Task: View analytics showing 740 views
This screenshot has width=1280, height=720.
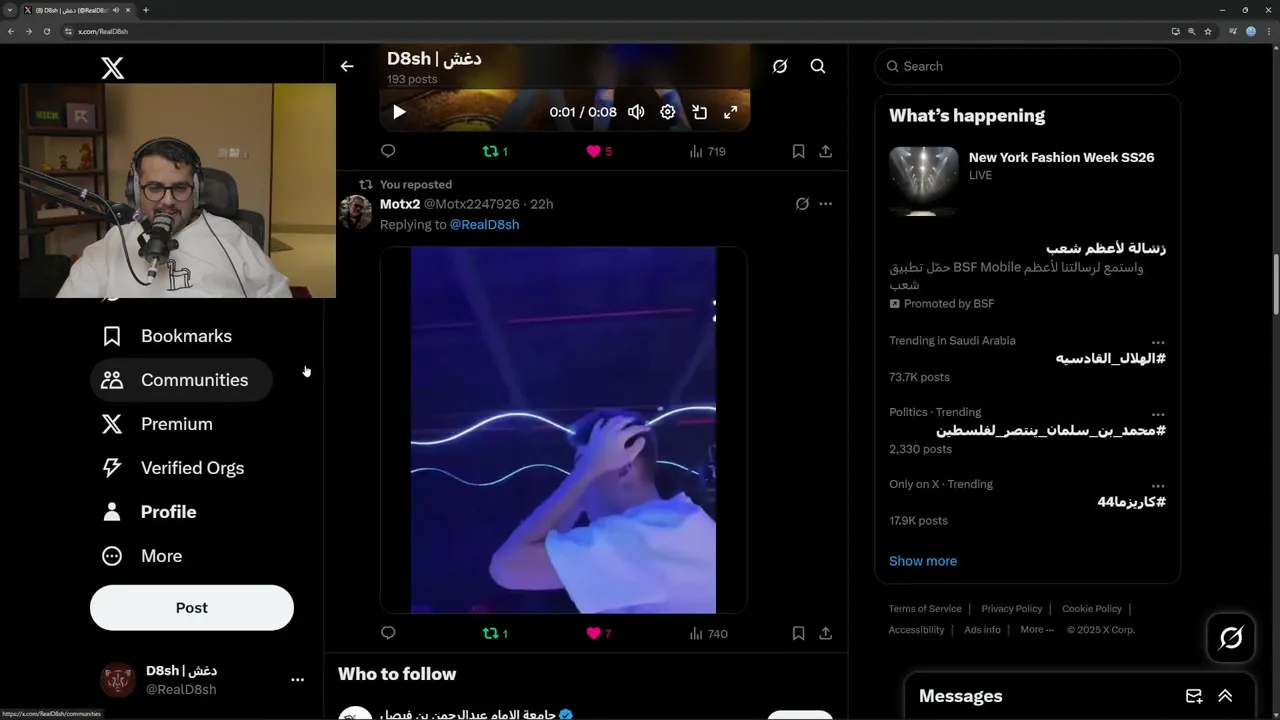Action: (x=708, y=633)
